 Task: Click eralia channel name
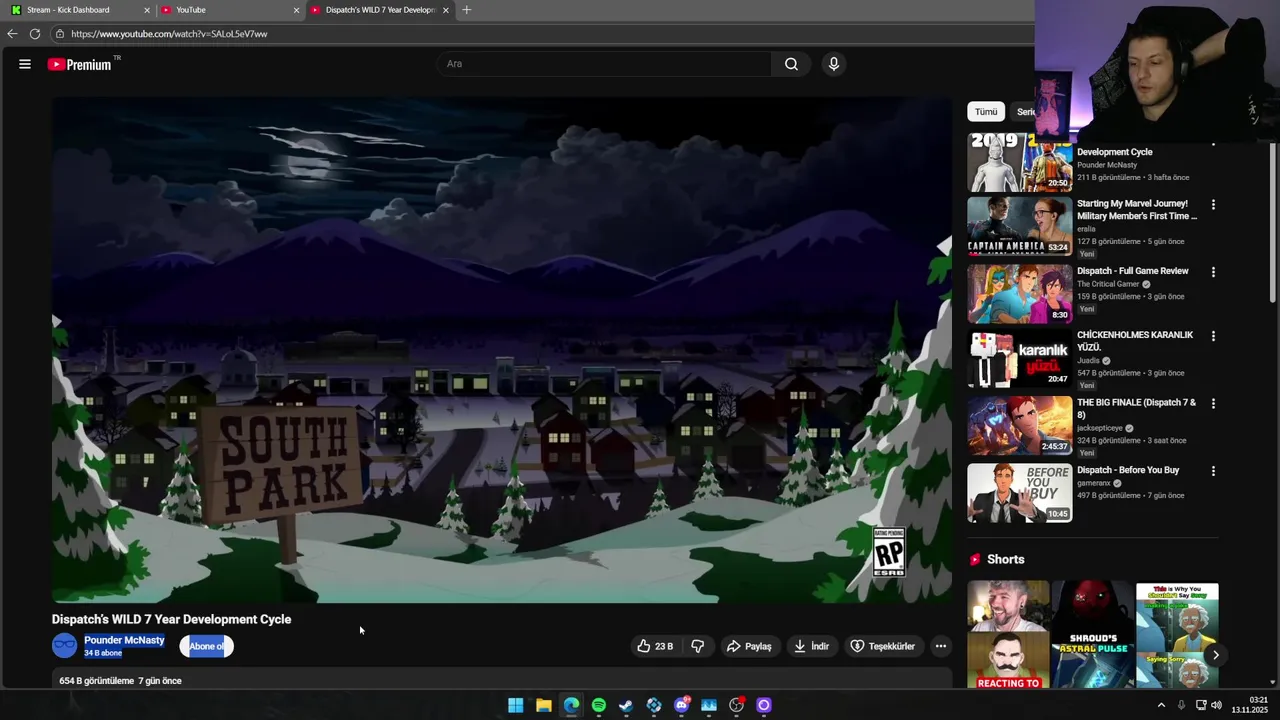click(x=1086, y=229)
